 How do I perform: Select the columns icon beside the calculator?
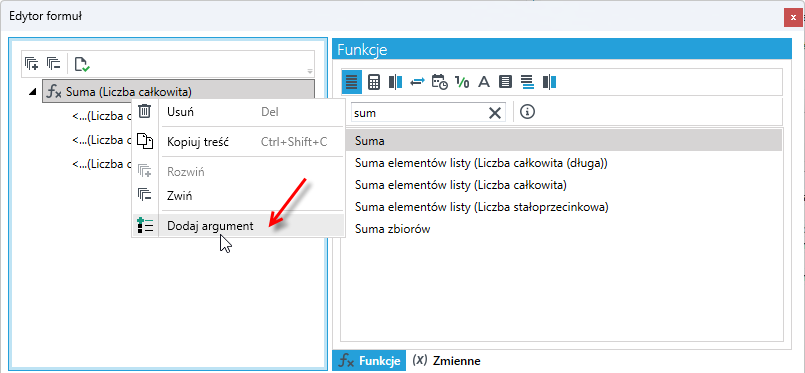(x=395, y=82)
